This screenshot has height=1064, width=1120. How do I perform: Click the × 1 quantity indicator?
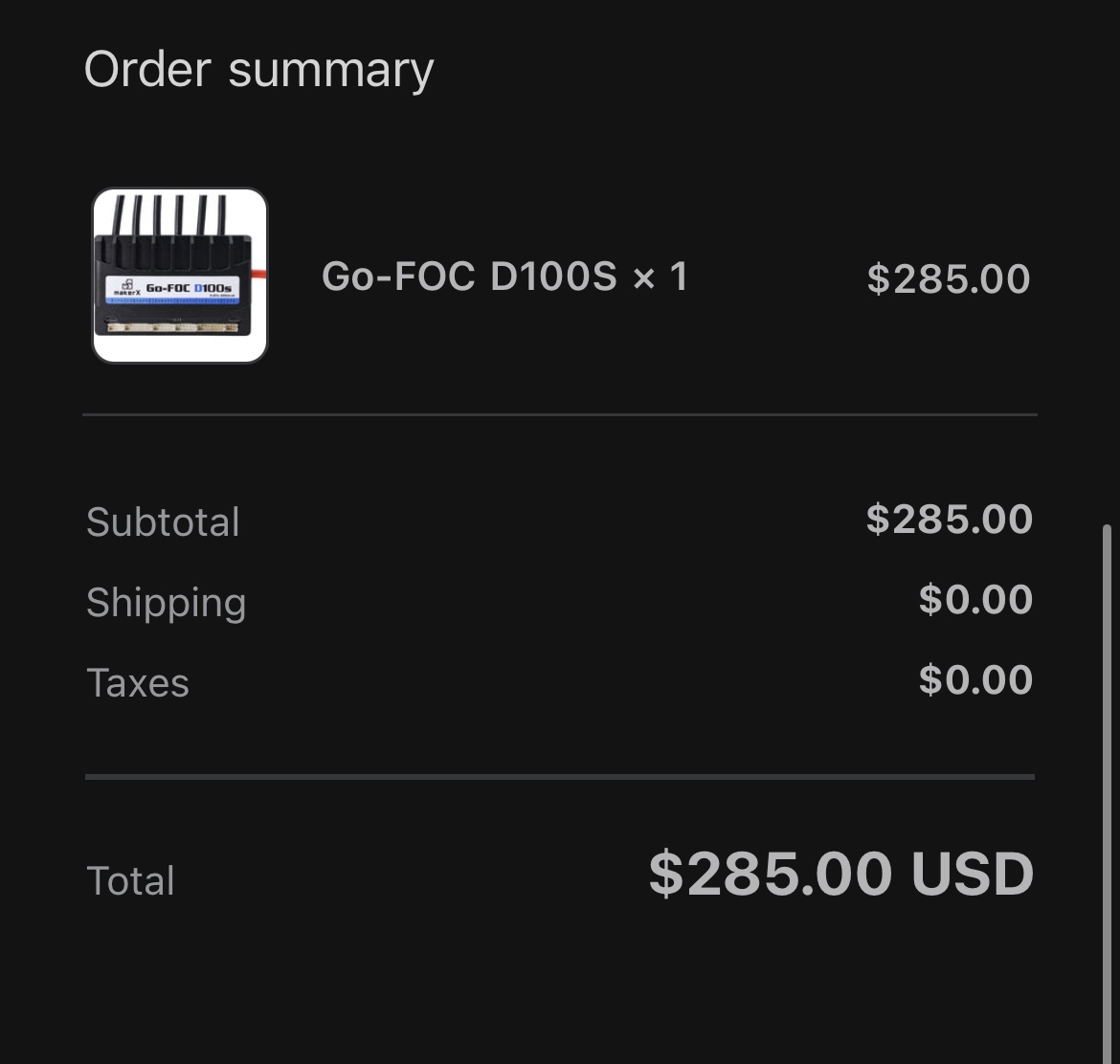coord(661,277)
